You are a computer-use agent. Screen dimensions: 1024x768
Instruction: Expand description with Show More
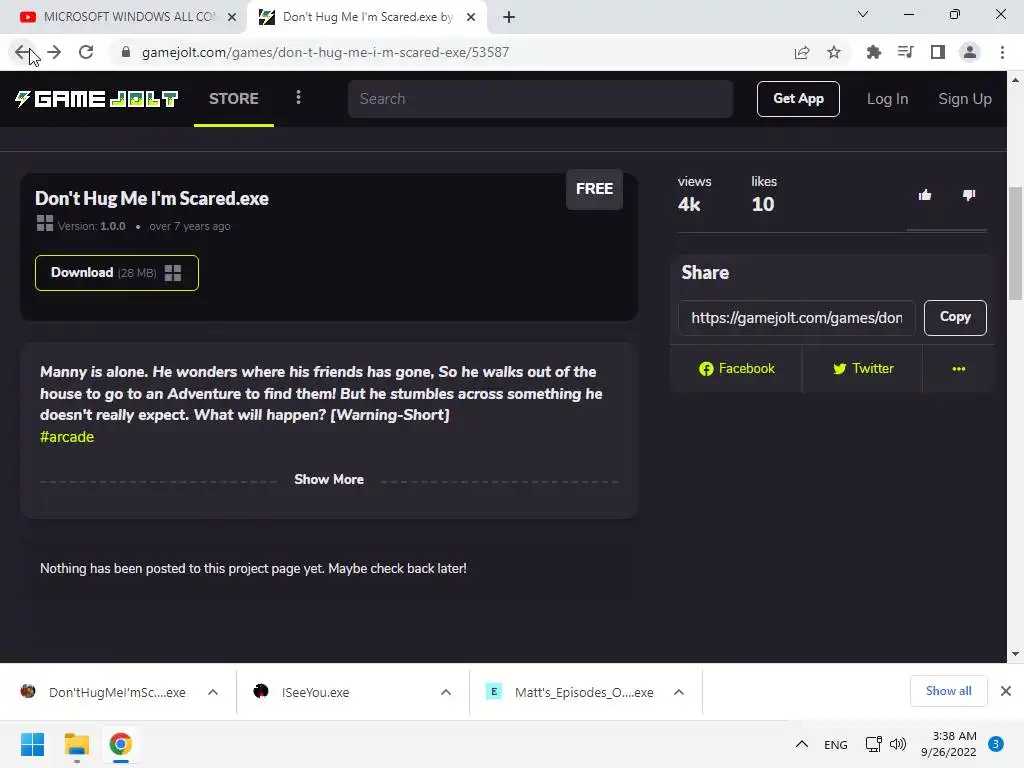point(328,479)
